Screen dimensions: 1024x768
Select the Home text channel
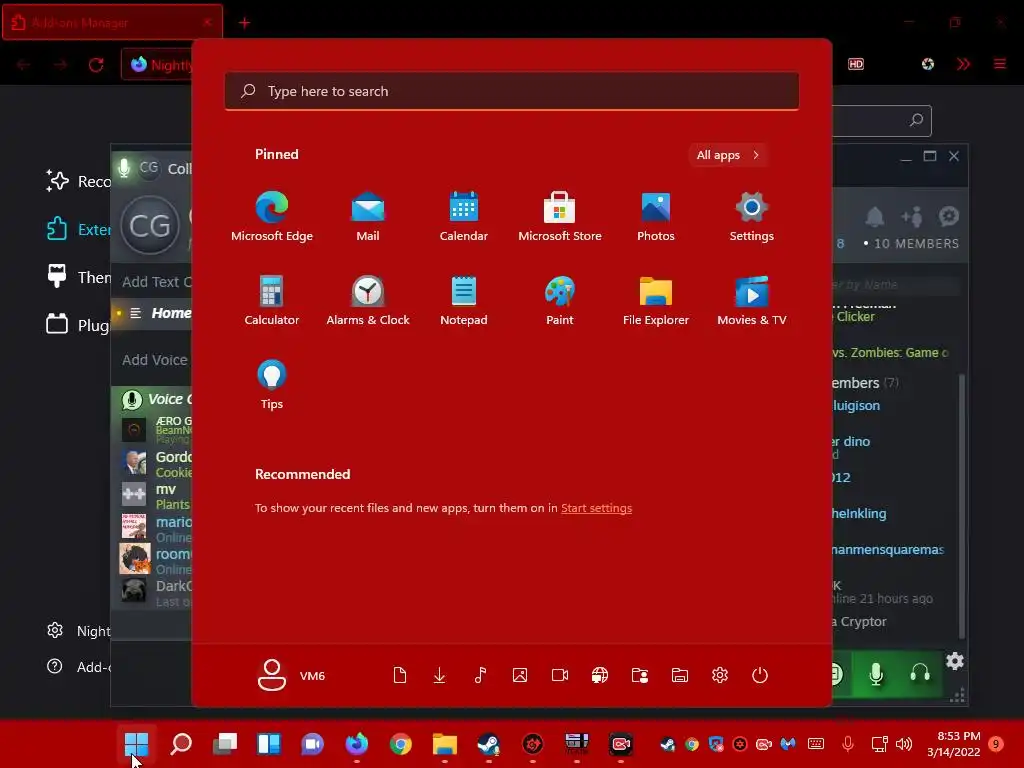coord(152,313)
